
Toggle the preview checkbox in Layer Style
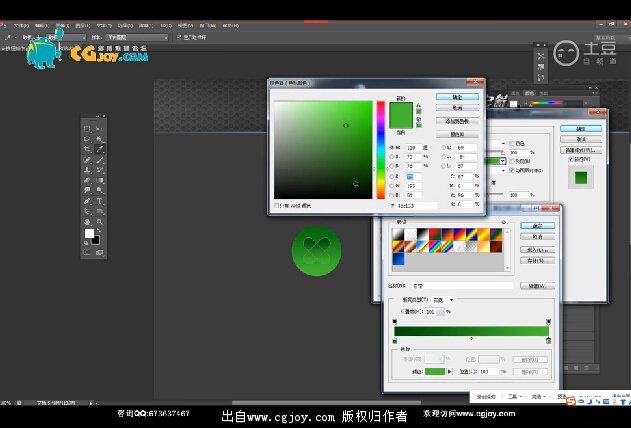coord(570,159)
